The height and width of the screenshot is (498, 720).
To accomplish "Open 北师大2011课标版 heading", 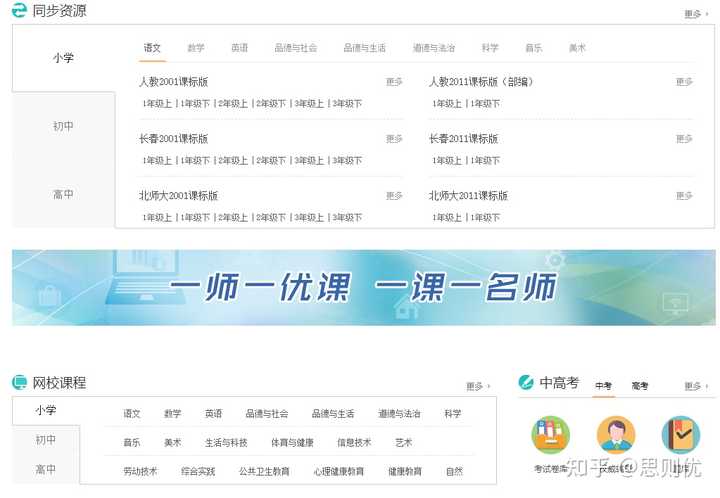I will point(468,196).
